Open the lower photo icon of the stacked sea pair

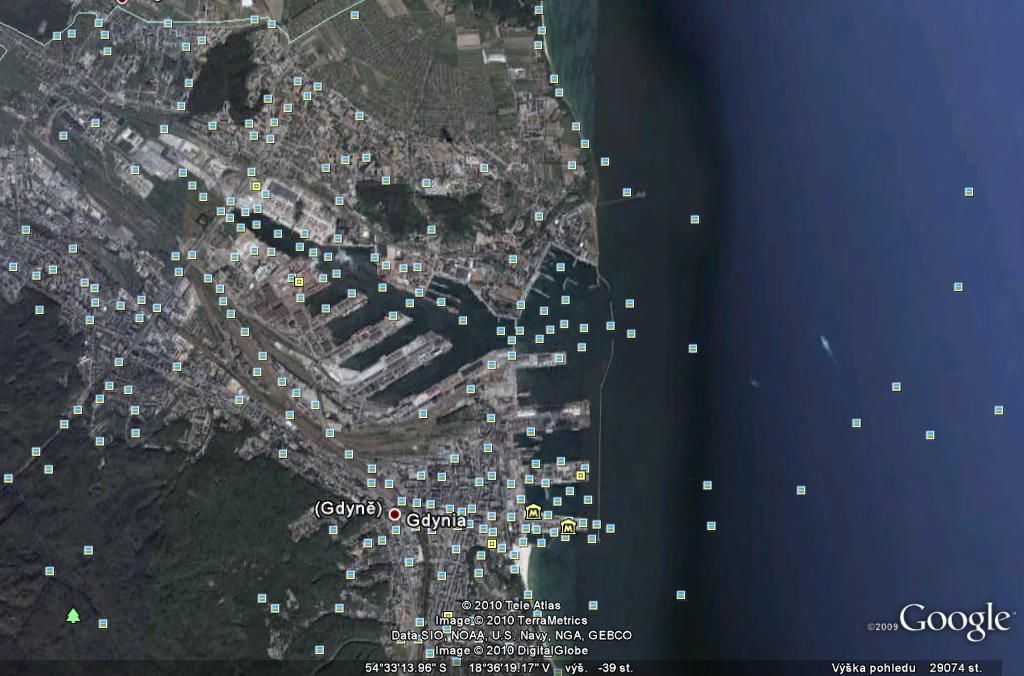coord(711,525)
